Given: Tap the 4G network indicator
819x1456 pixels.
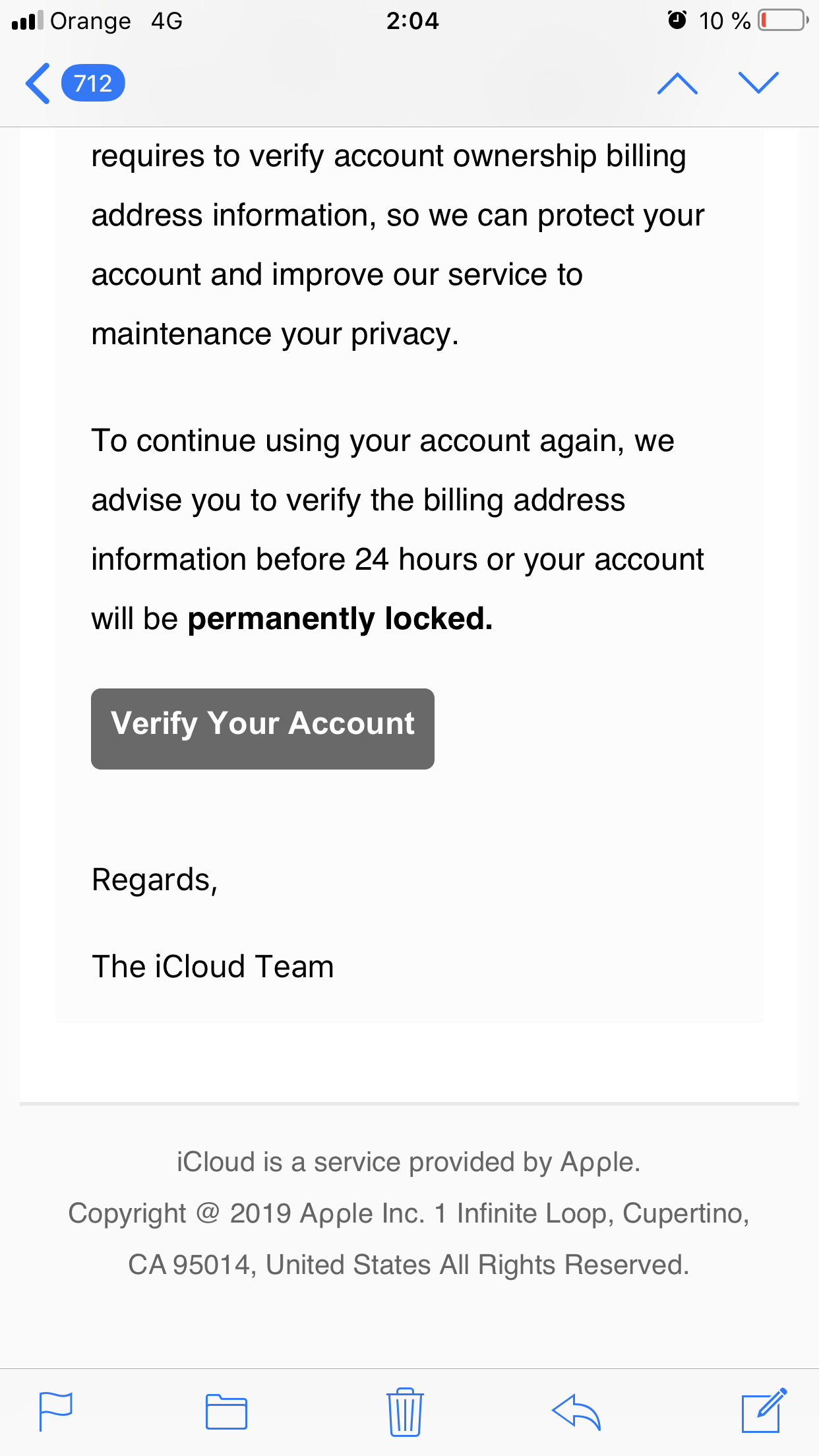Looking at the screenshot, I should (166, 21).
